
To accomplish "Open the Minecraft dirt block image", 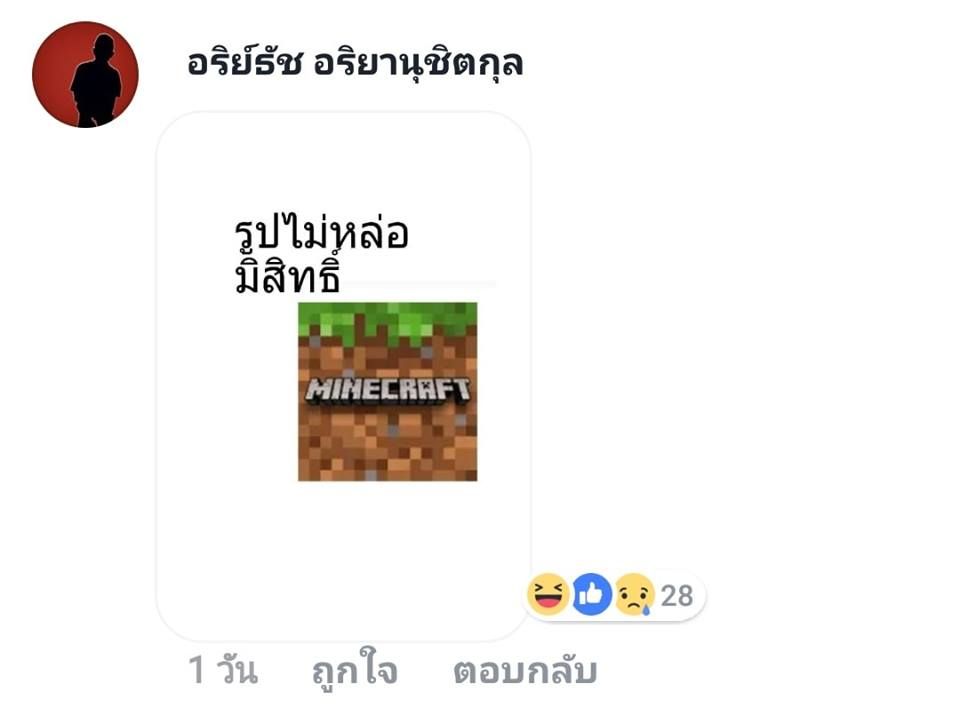I will tap(388, 391).
